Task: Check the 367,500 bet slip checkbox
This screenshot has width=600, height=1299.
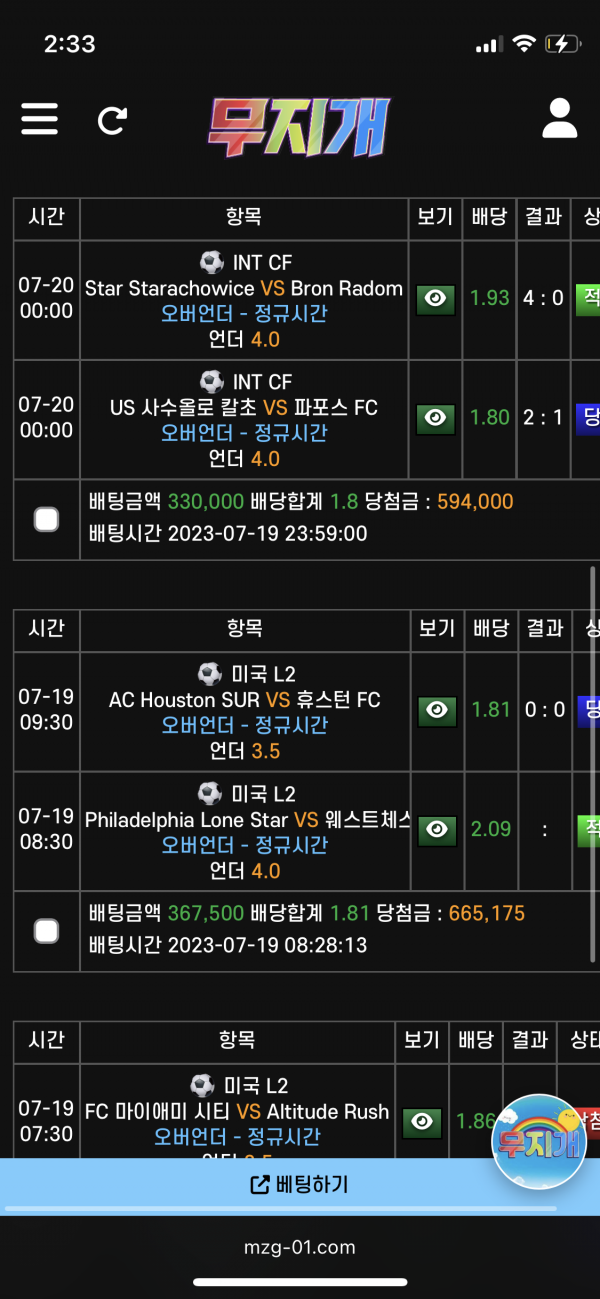Action: tap(46, 931)
